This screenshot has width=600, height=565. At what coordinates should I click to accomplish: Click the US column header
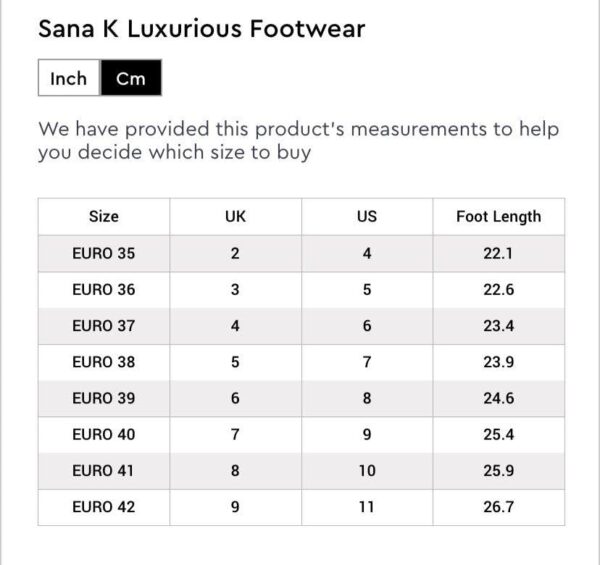tap(367, 216)
